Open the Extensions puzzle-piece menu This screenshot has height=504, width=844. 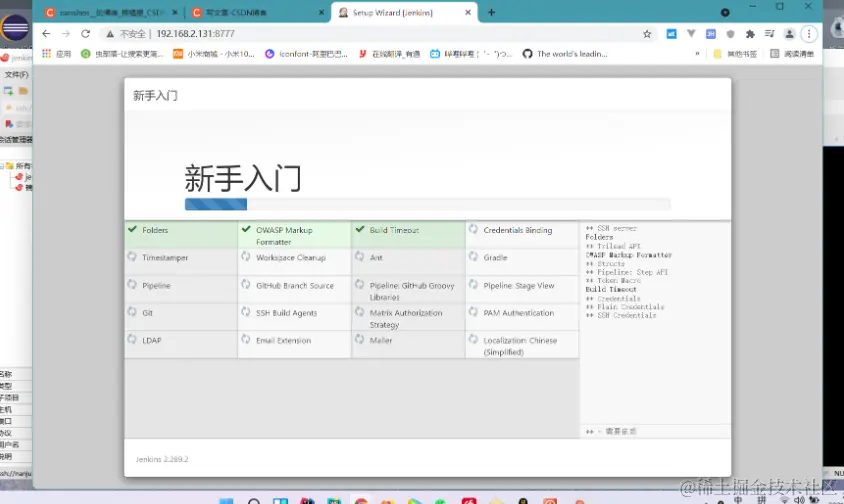[x=750, y=34]
